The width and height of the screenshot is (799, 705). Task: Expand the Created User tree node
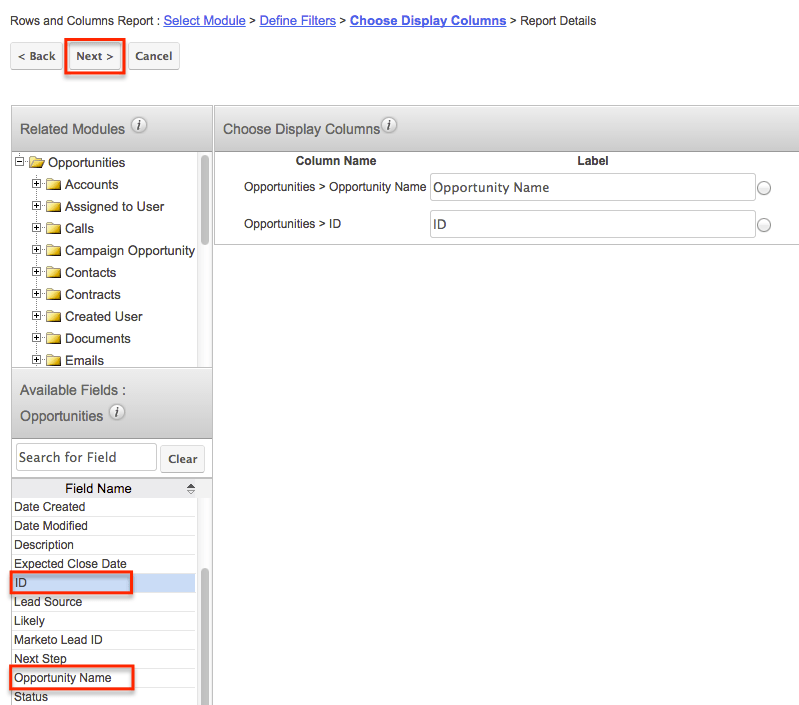click(36, 315)
